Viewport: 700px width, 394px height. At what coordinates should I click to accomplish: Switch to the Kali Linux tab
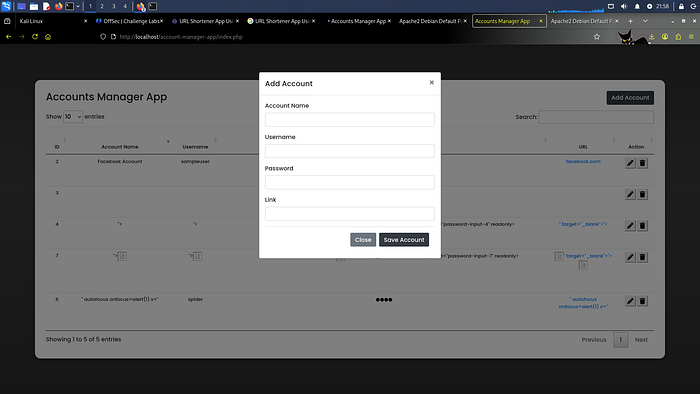tap(53, 21)
